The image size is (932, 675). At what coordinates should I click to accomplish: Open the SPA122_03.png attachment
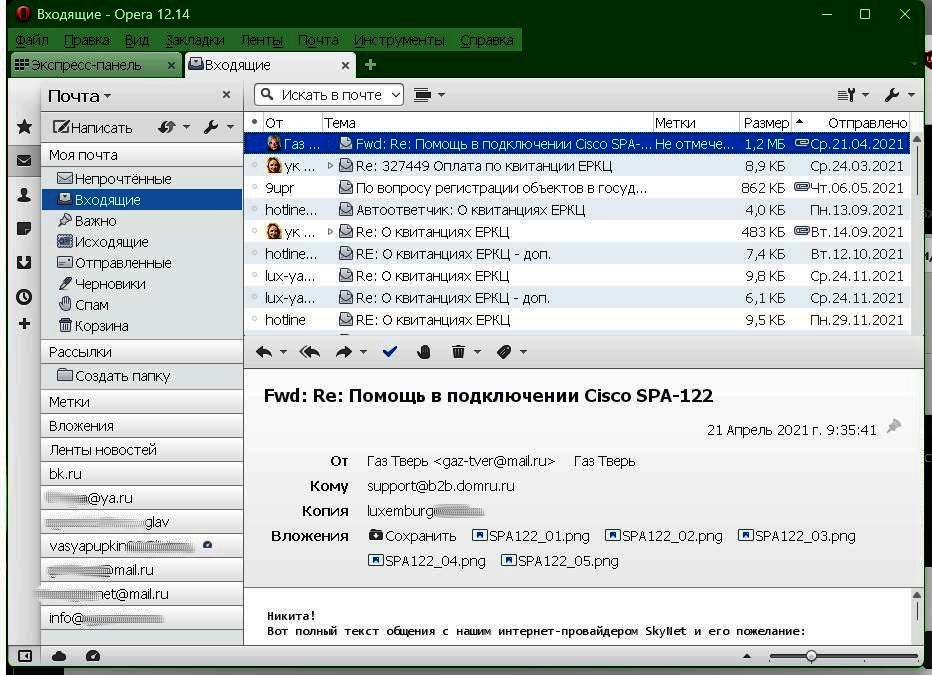tap(797, 536)
